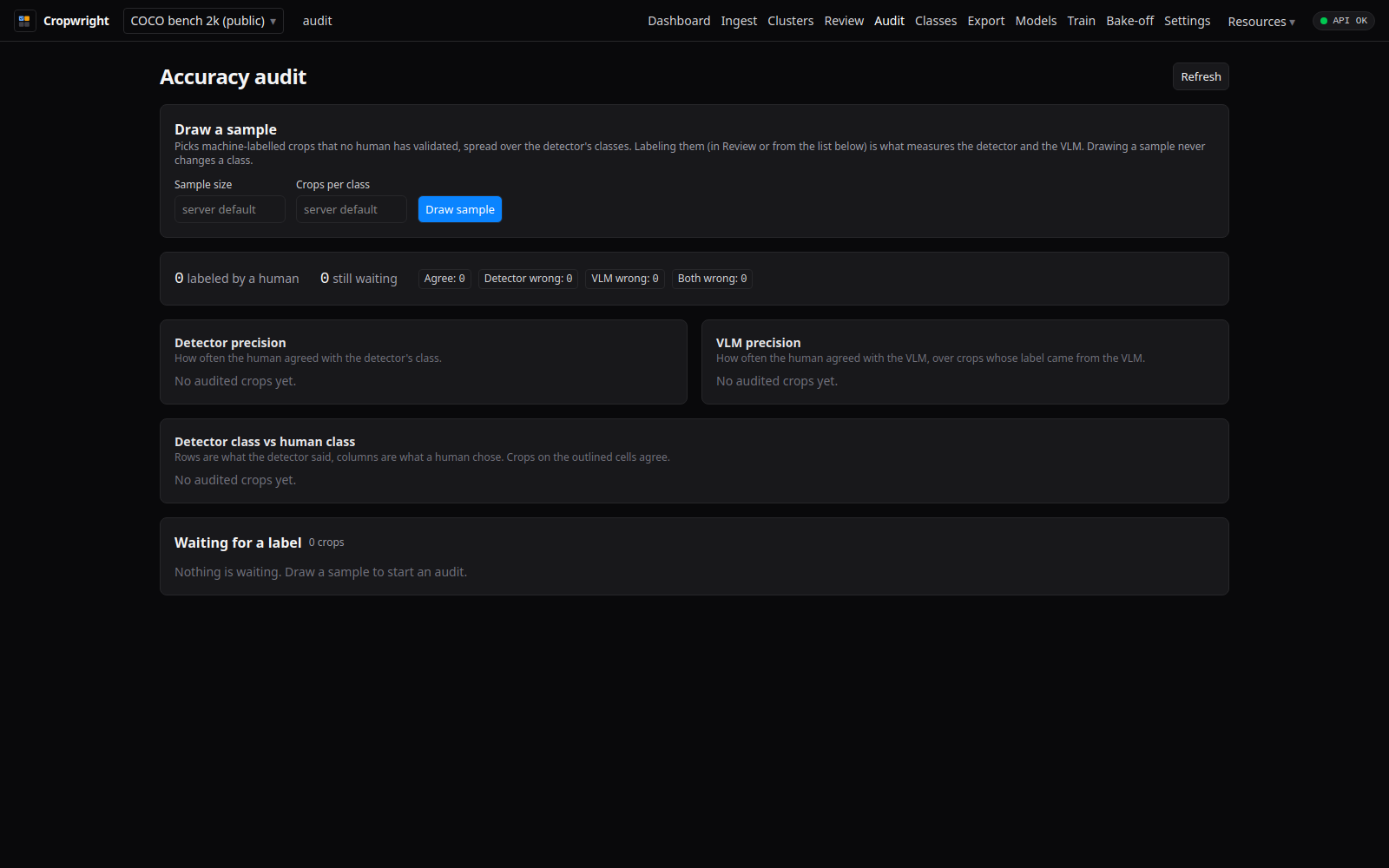Screen dimensions: 1389x868
Task: Select the Audit nav item
Action: coord(889,21)
